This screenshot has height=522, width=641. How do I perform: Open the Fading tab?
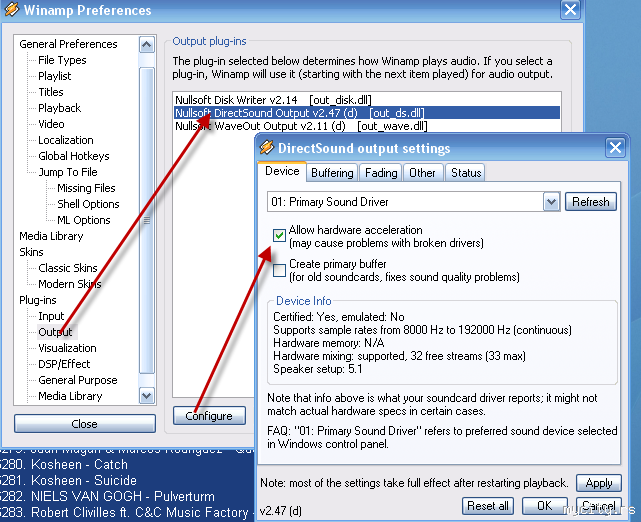pos(381,173)
